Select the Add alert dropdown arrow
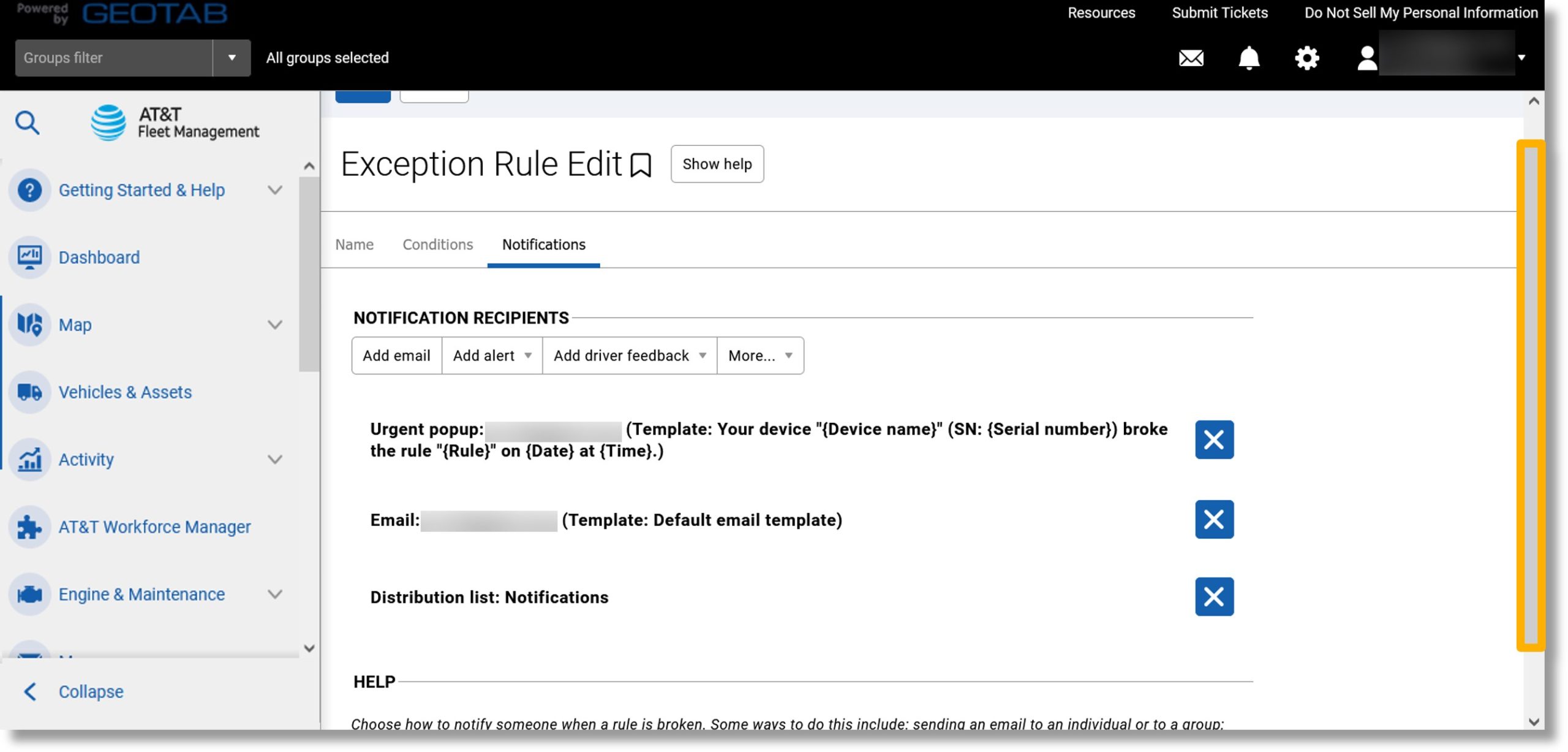The width and height of the screenshot is (1568, 752). coord(527,356)
